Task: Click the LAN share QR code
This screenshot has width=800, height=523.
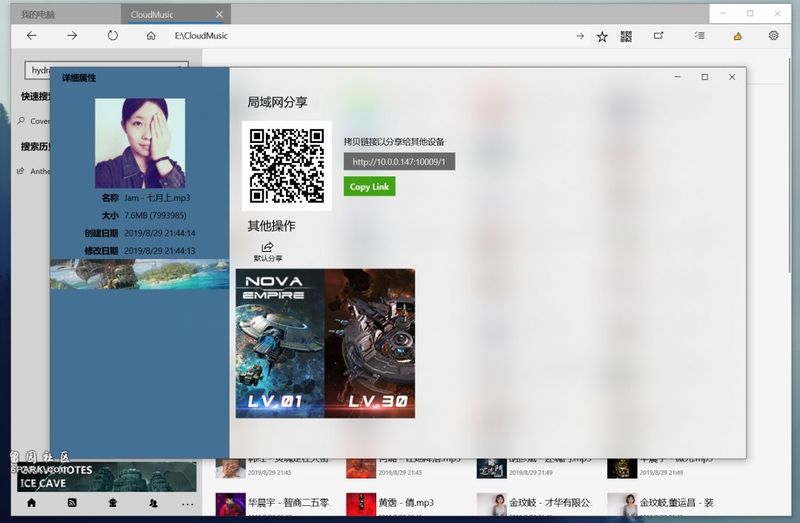Action: [x=287, y=166]
